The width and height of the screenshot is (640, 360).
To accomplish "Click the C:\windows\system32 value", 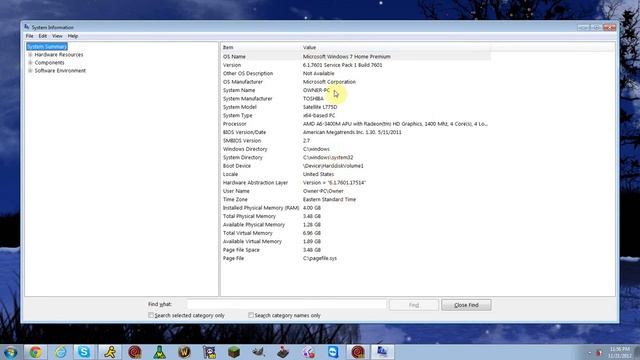I will (328, 158).
